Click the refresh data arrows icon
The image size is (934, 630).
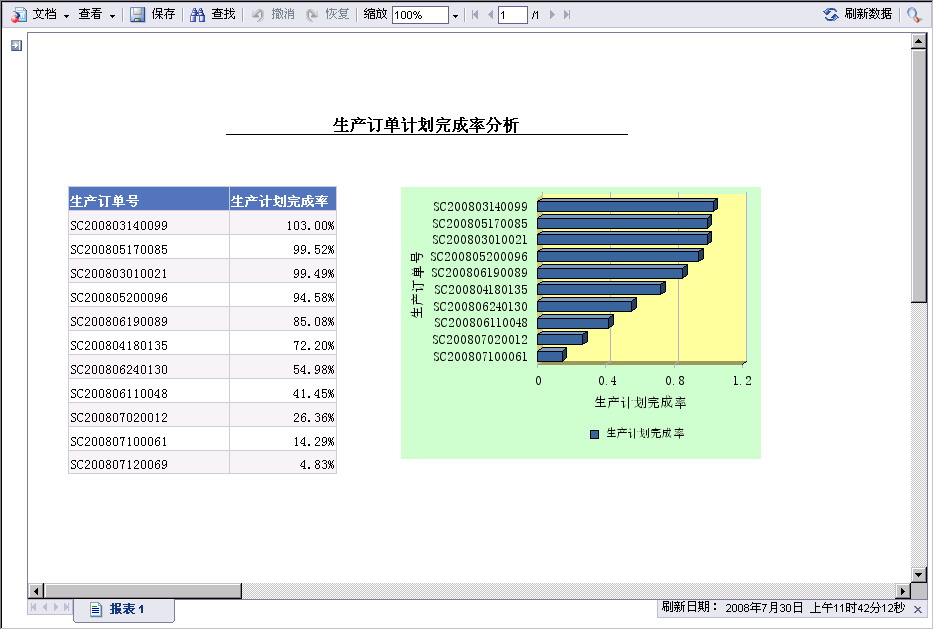pyautogui.click(x=831, y=14)
